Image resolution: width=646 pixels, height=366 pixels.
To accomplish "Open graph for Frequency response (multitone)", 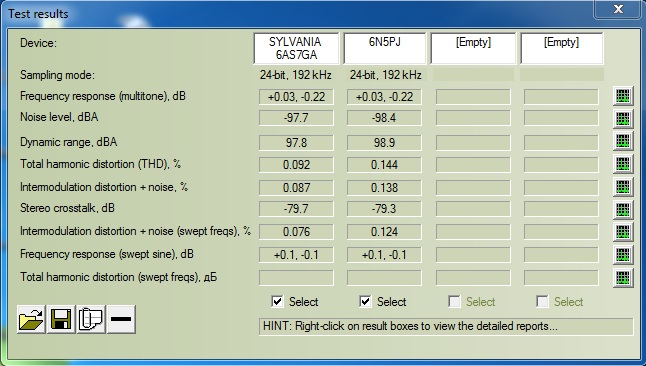I will tap(623, 96).
